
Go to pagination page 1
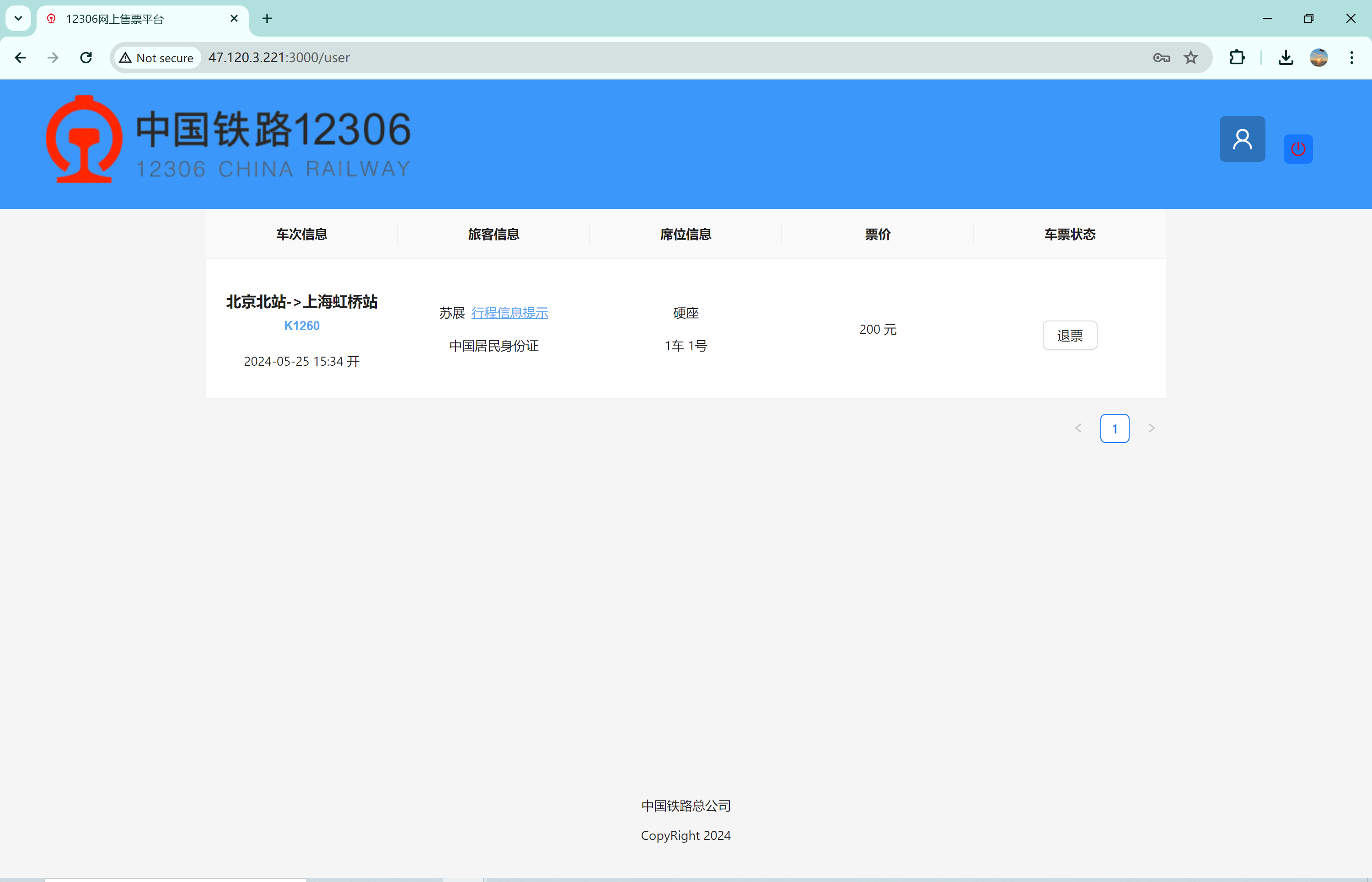click(1115, 428)
